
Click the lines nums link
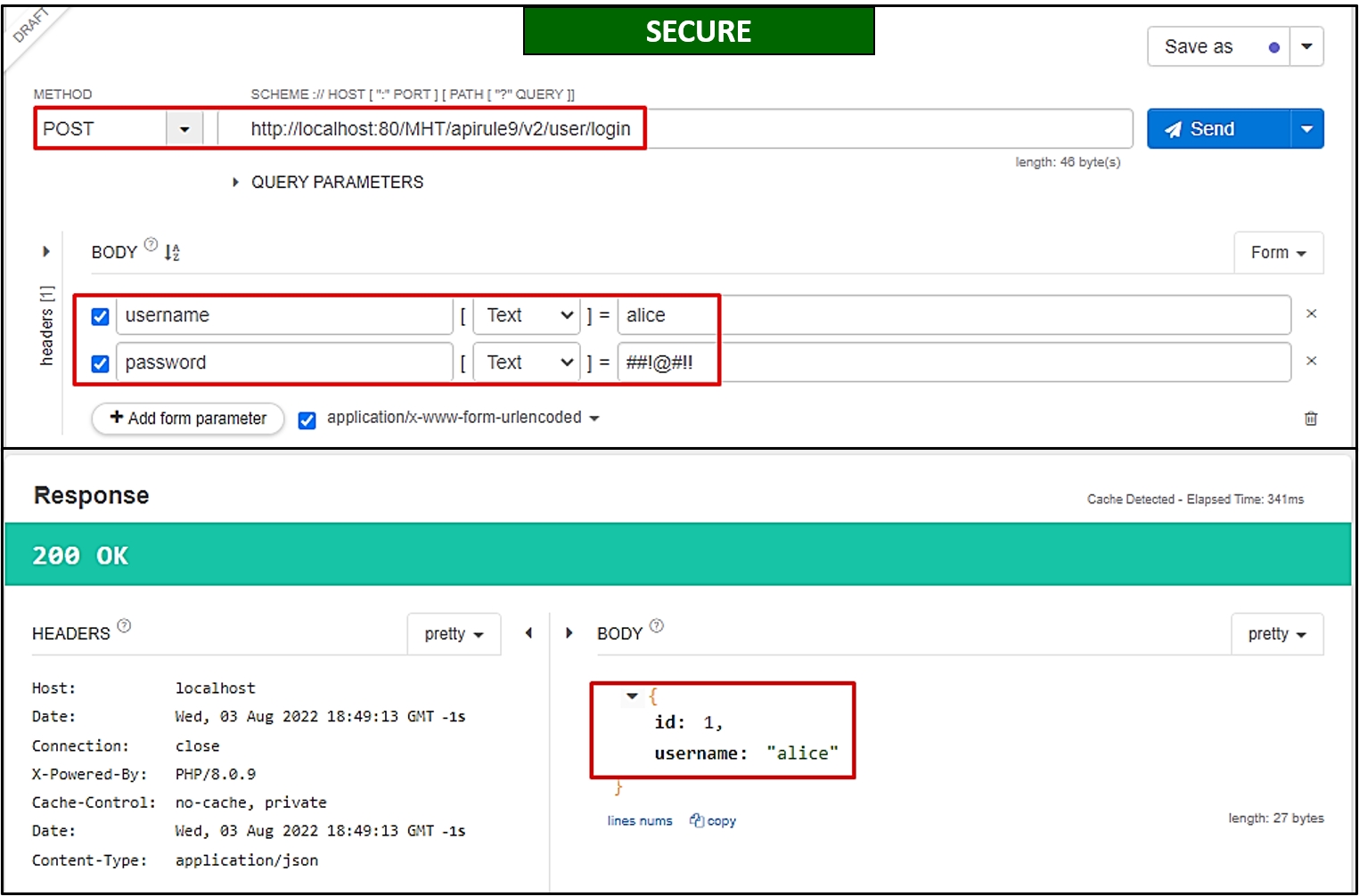(x=640, y=821)
